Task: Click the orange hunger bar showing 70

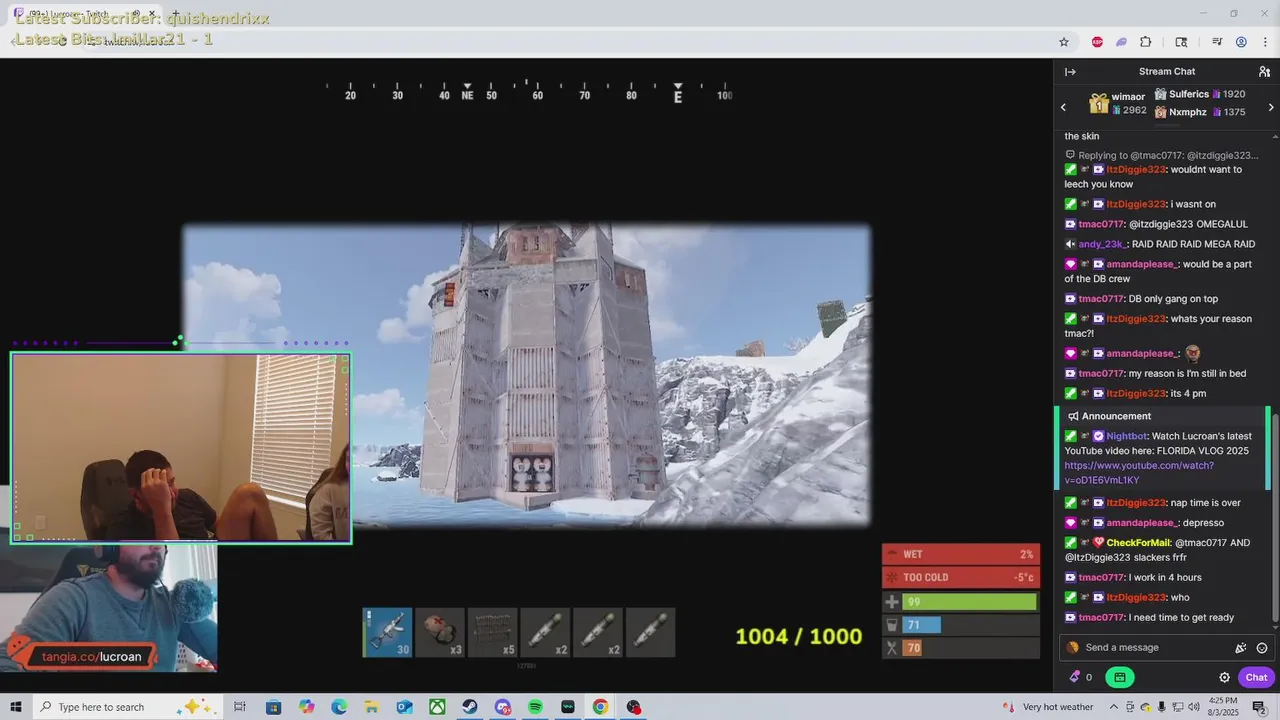Action: pos(961,648)
